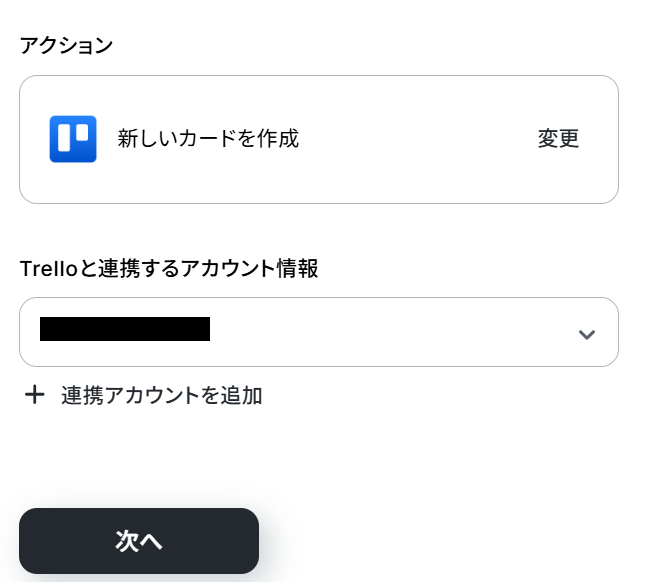
Task: Click the Trelloと連携するアカウント情報 label
Action: (169, 267)
